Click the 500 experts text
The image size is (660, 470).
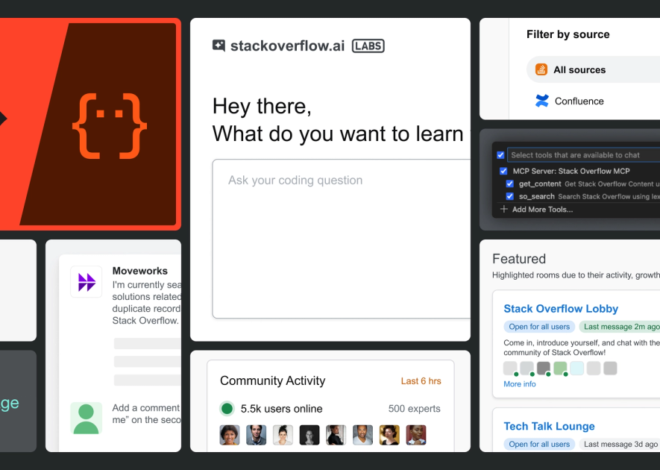coord(414,409)
